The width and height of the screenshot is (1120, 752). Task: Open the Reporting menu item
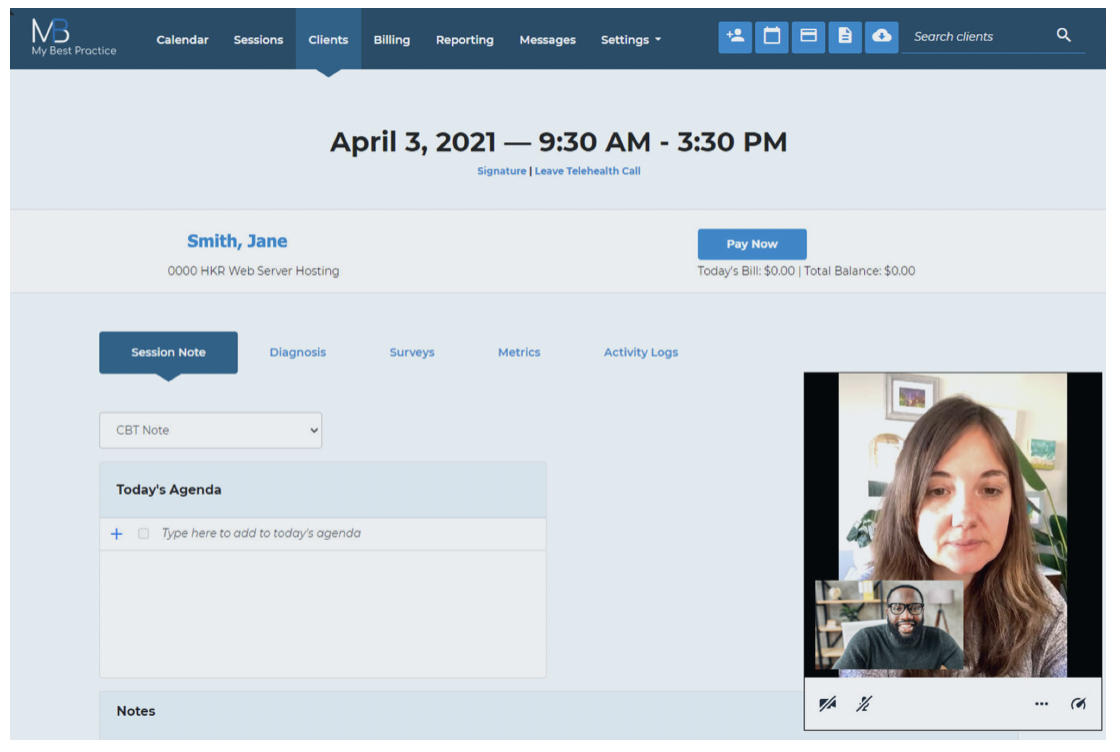464,39
